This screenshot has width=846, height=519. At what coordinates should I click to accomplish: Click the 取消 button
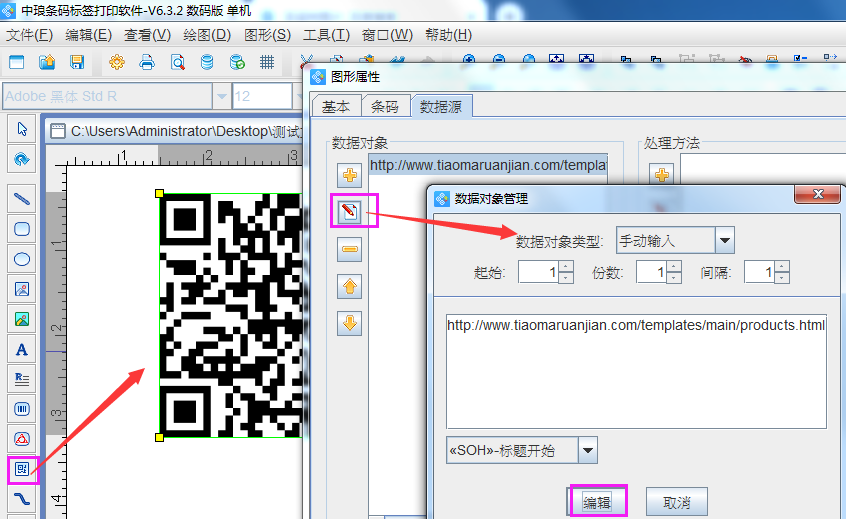tap(676, 502)
